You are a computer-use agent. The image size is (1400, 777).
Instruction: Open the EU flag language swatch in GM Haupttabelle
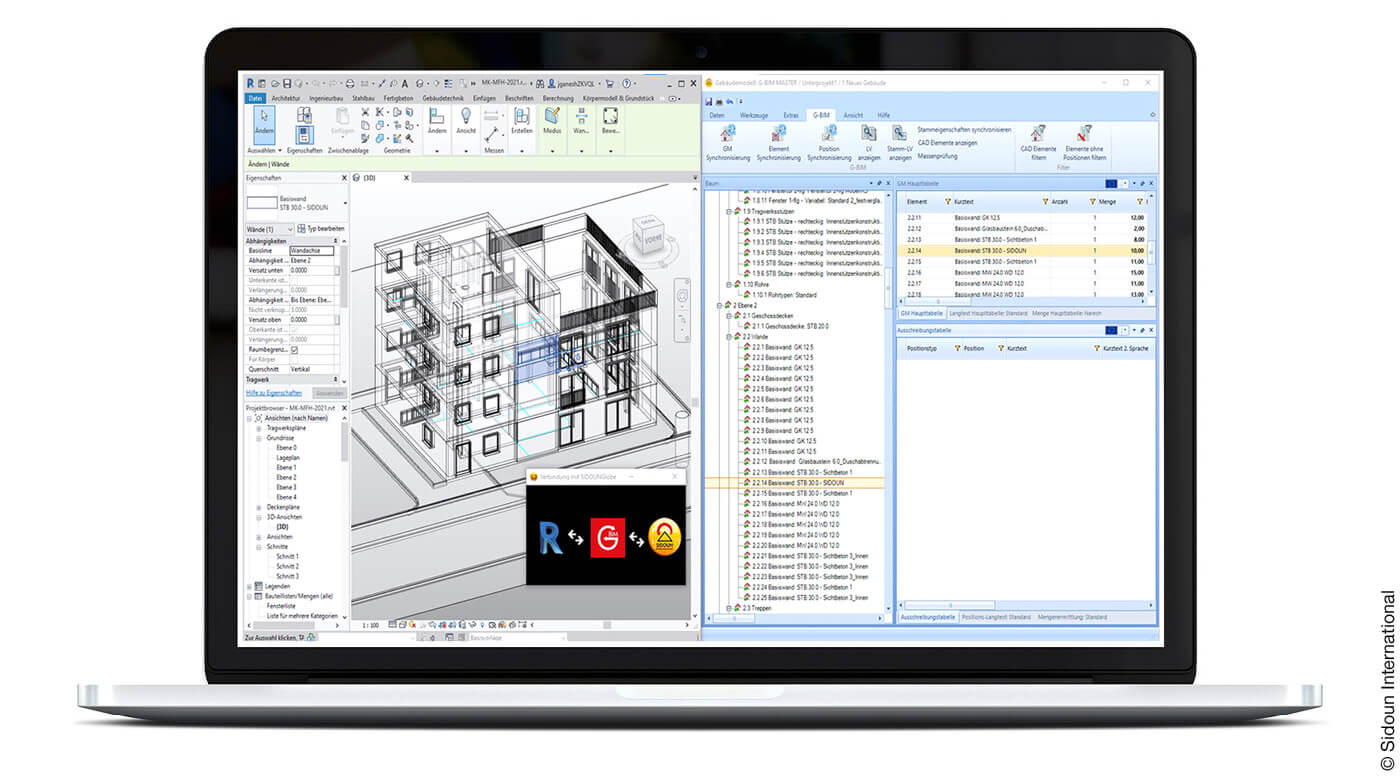[x=1111, y=183]
